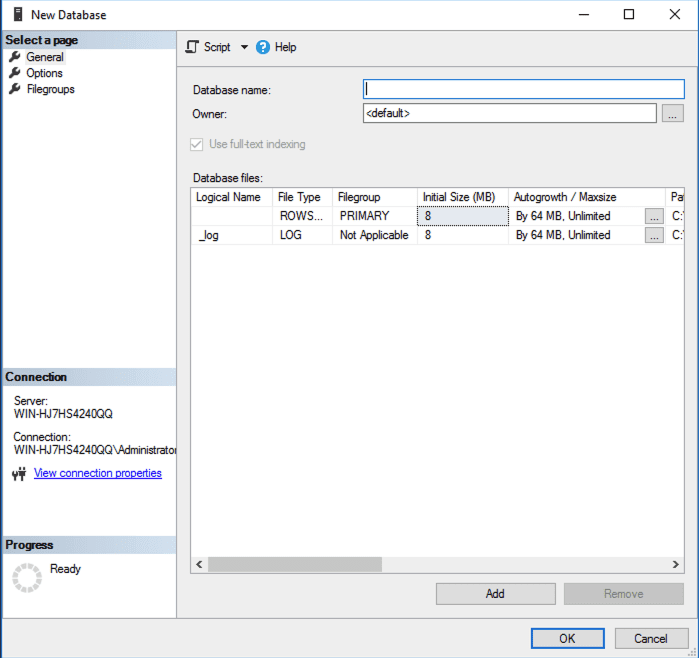Click the connection properties icon
Screen dimensions: 699x658
pyautogui.click(x=19, y=474)
